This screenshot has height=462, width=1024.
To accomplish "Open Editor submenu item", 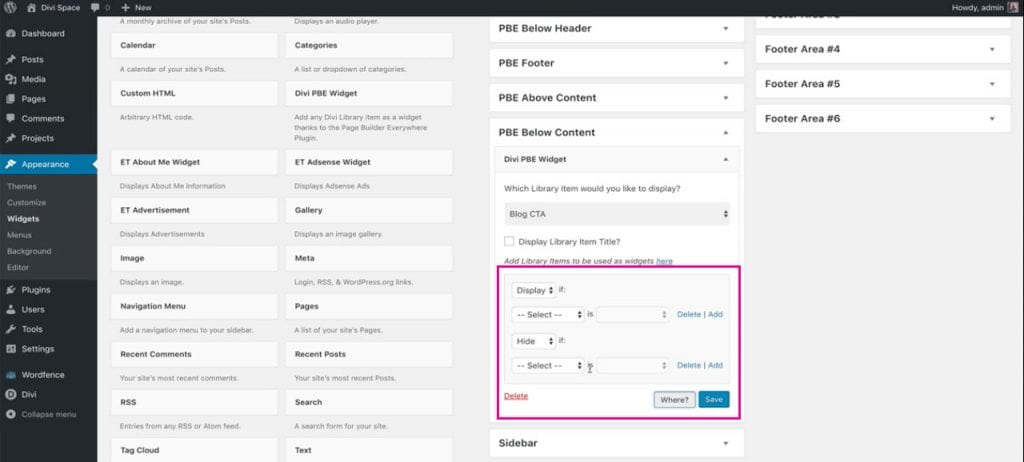I will [18, 267].
